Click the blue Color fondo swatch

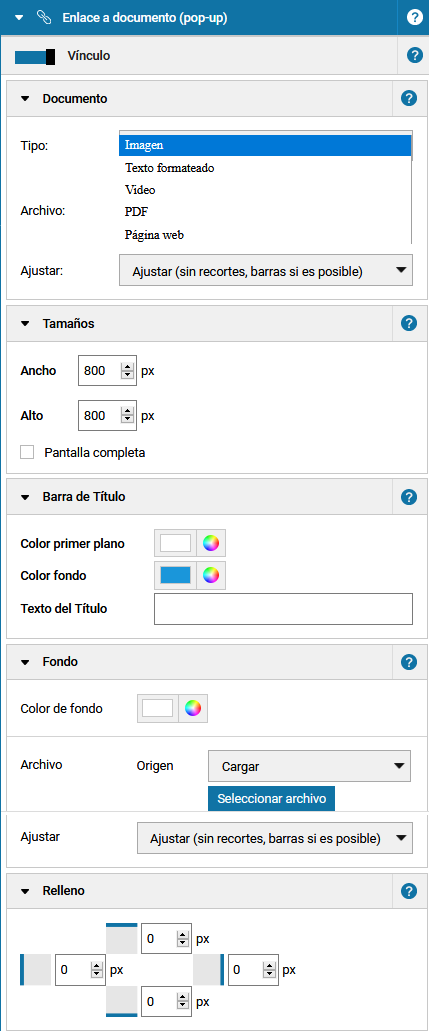176,575
